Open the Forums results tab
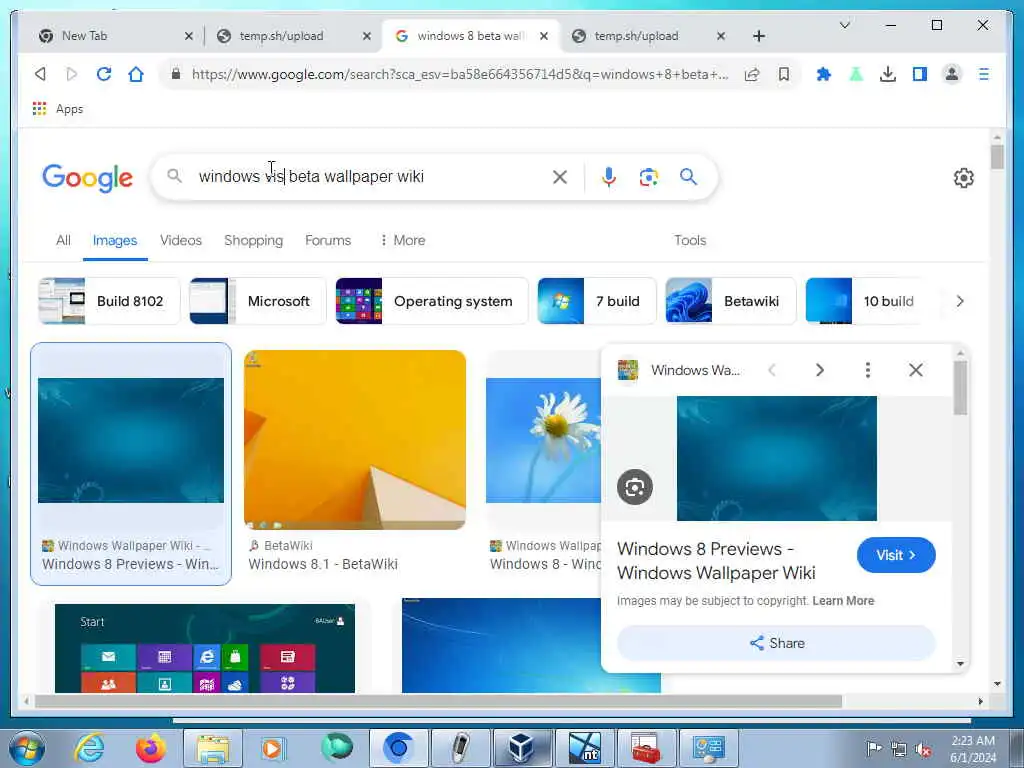Image resolution: width=1024 pixels, height=768 pixels. click(x=328, y=240)
